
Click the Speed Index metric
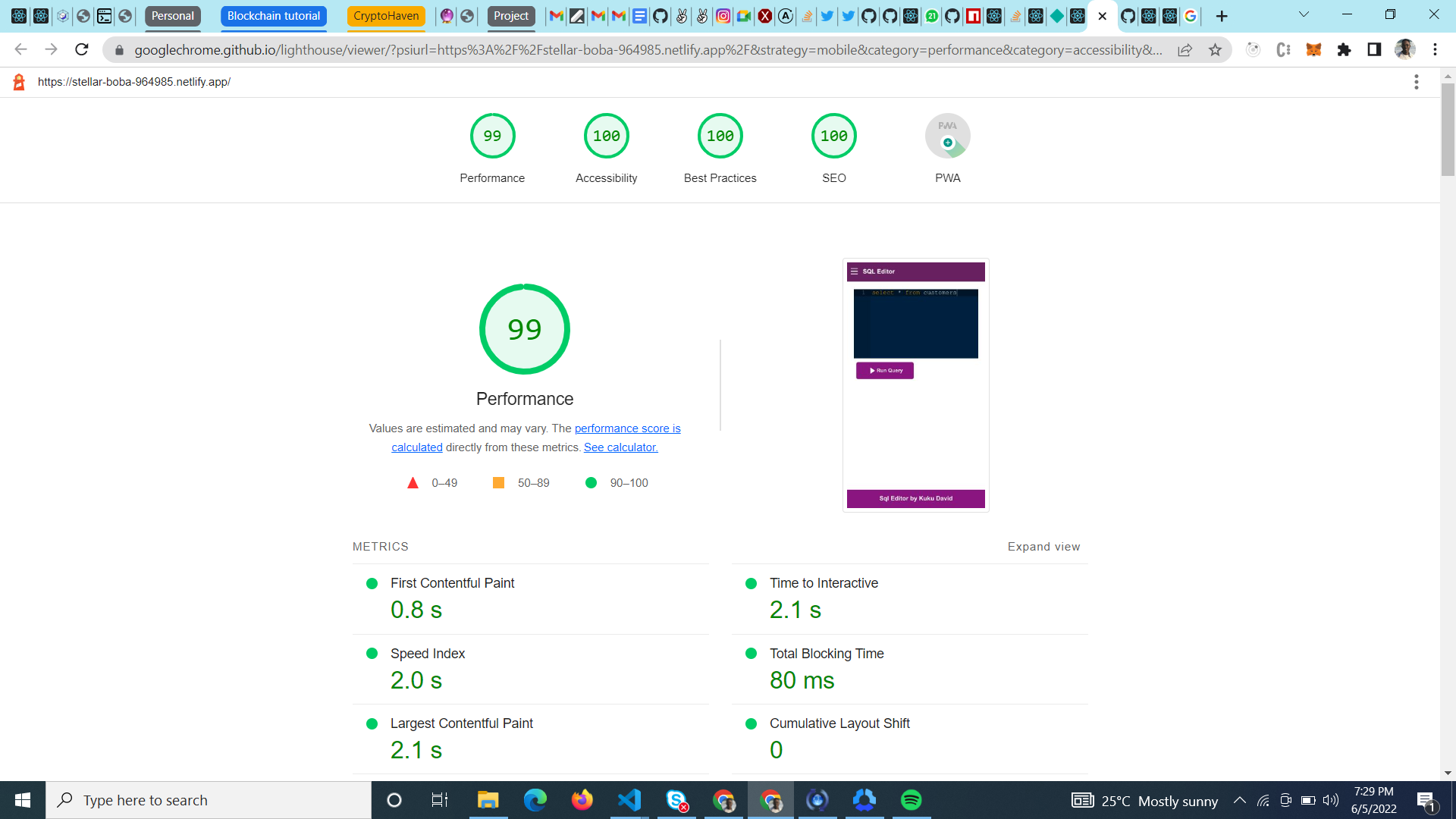pyautogui.click(x=531, y=670)
